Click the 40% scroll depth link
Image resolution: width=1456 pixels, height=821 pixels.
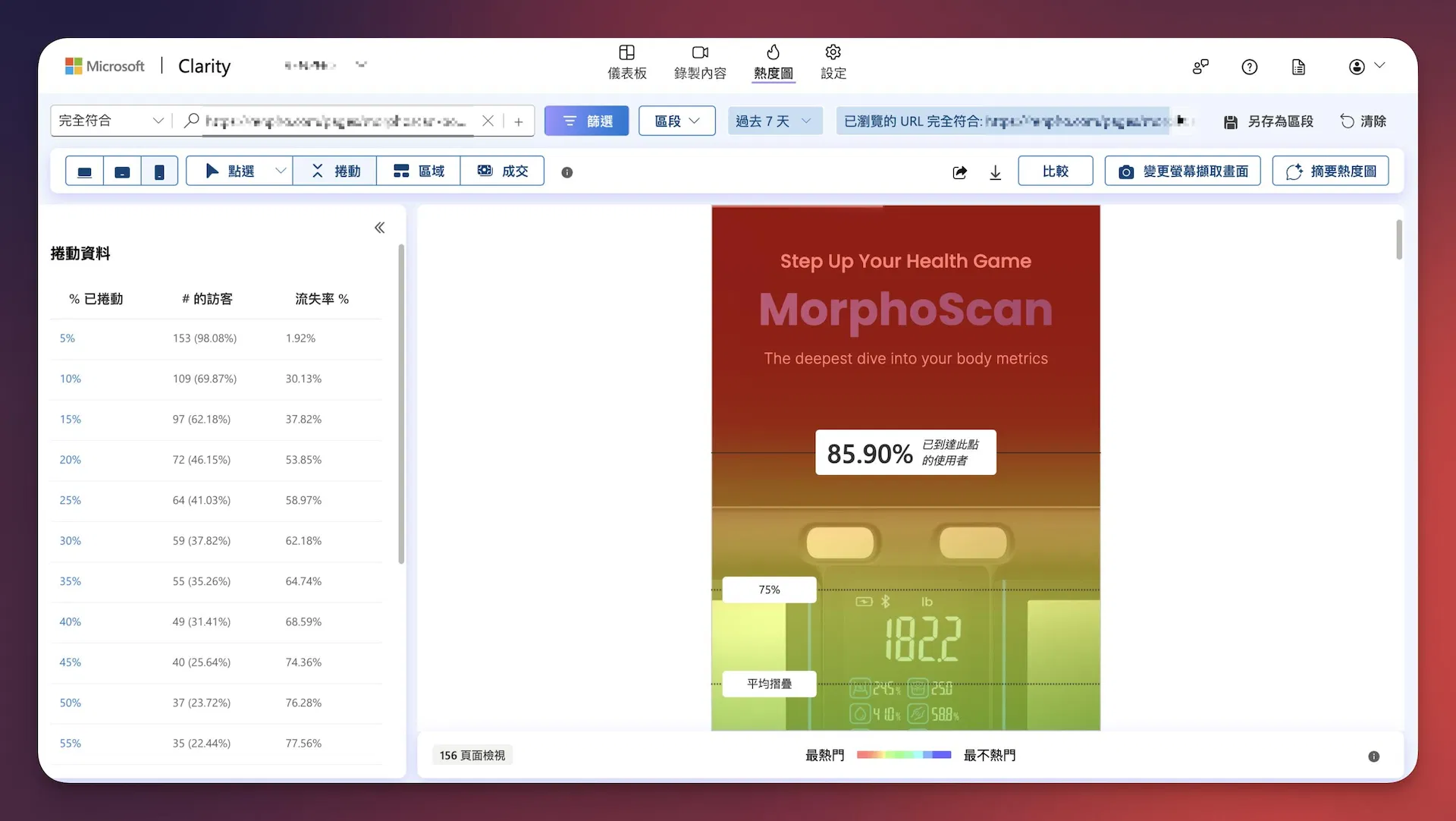(x=71, y=622)
